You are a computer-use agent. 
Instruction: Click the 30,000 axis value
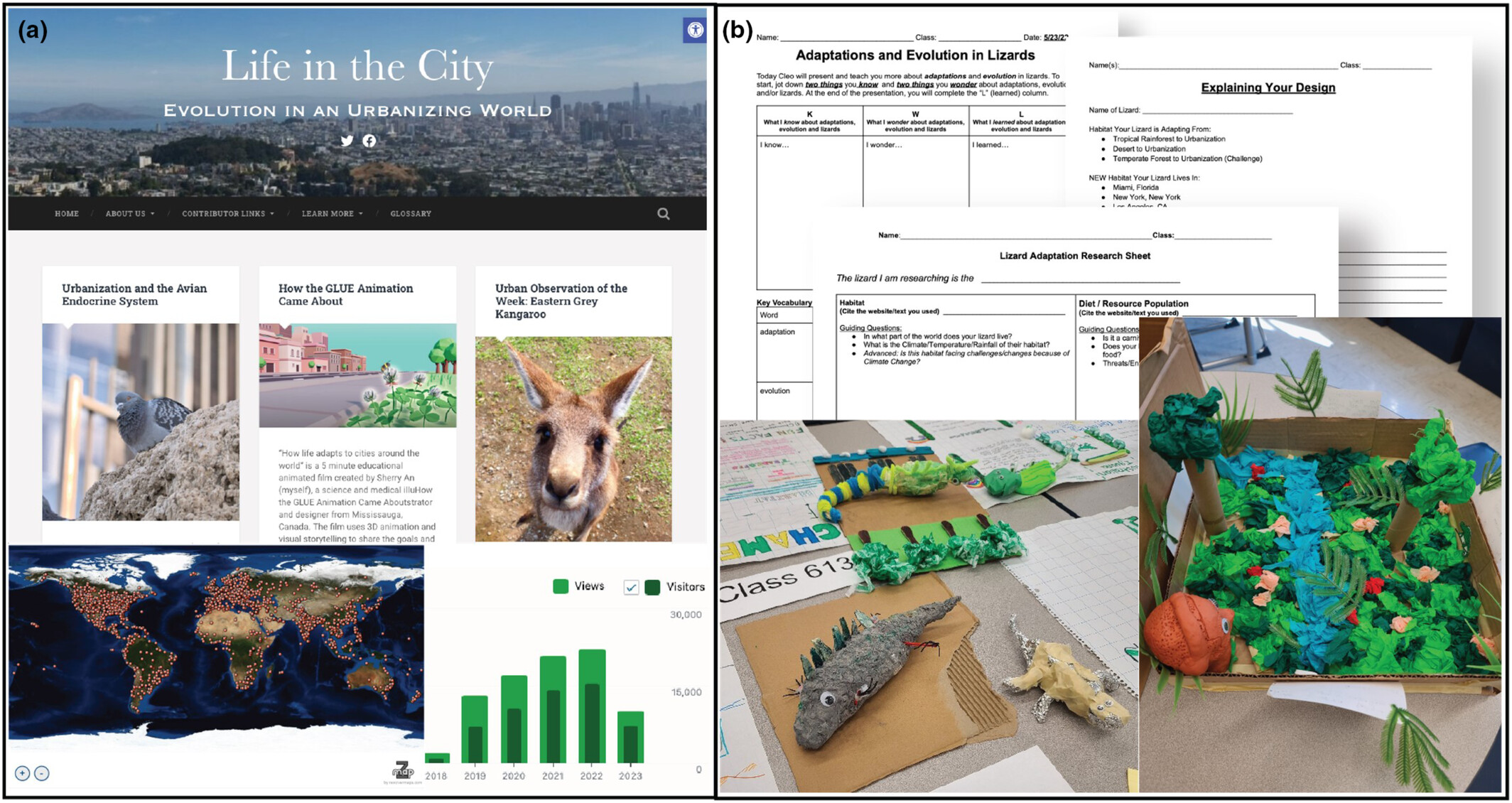click(x=686, y=615)
